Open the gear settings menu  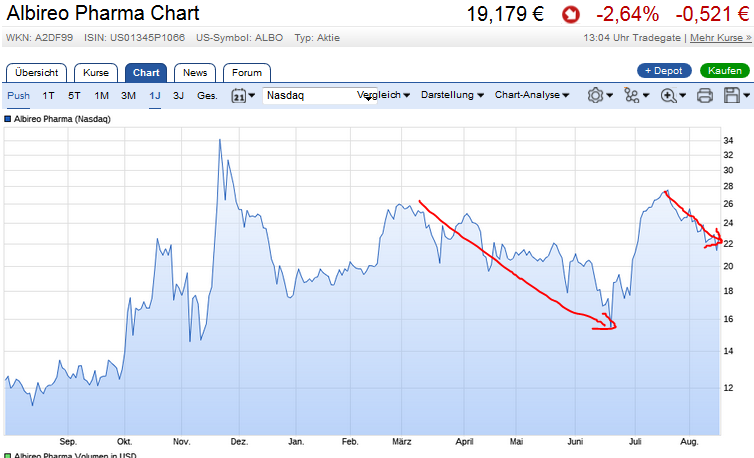click(595, 95)
